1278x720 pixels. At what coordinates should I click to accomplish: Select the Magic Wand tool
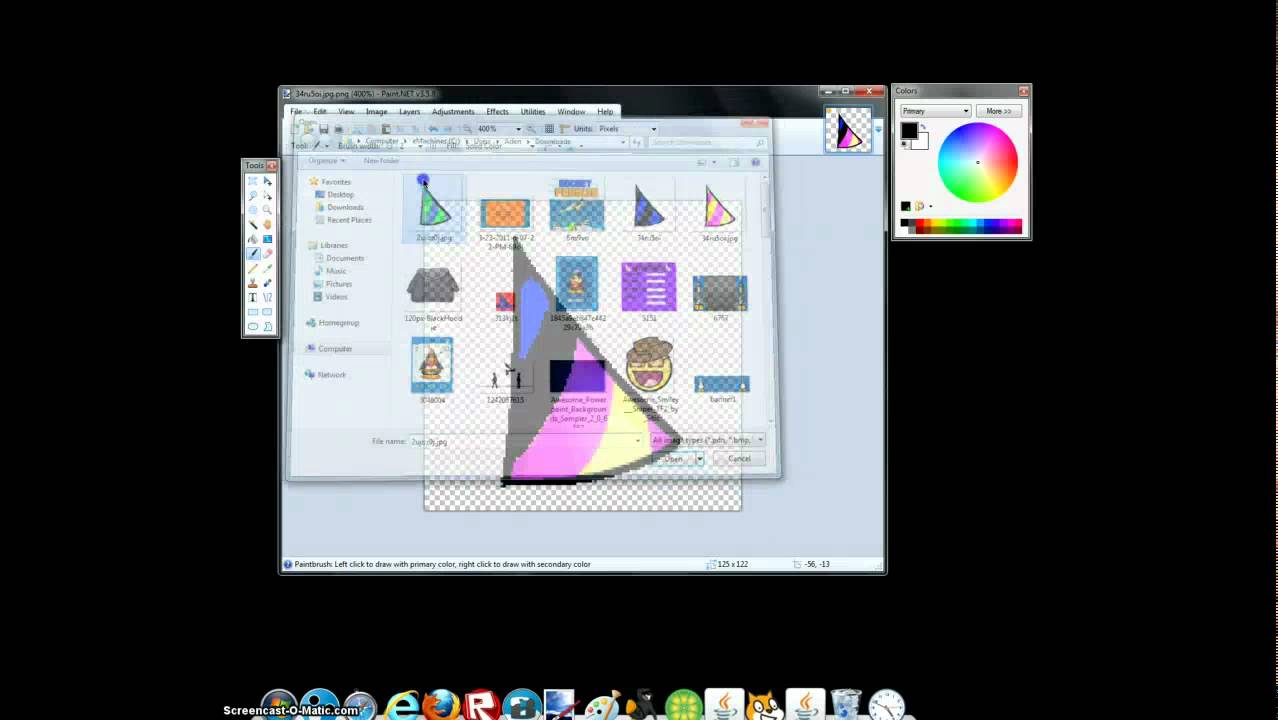coord(252,225)
